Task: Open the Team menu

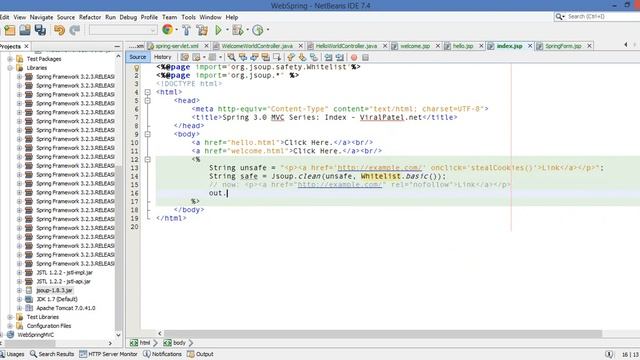Action: [169, 17]
